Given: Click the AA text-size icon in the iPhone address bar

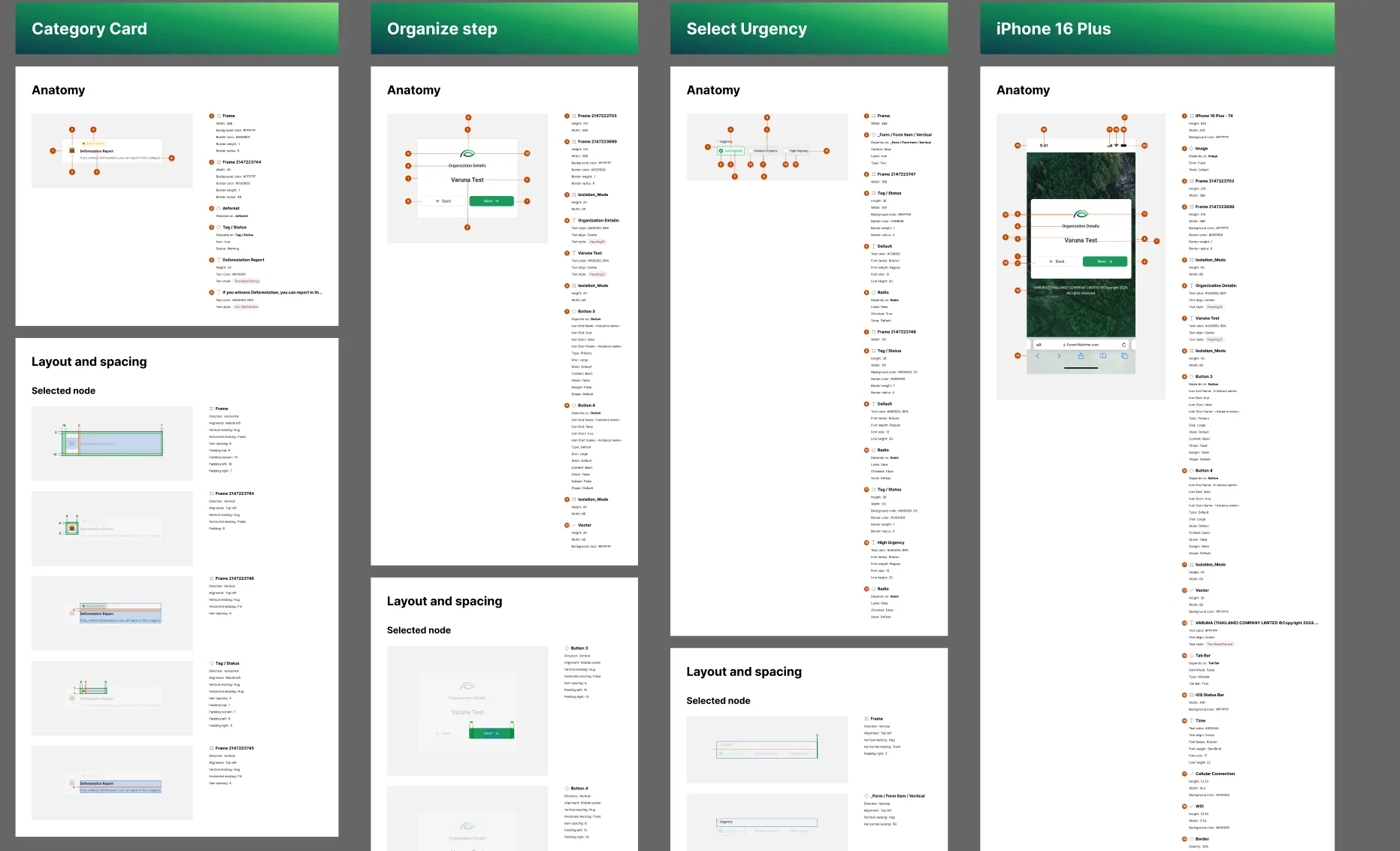Looking at the screenshot, I should (1039, 345).
